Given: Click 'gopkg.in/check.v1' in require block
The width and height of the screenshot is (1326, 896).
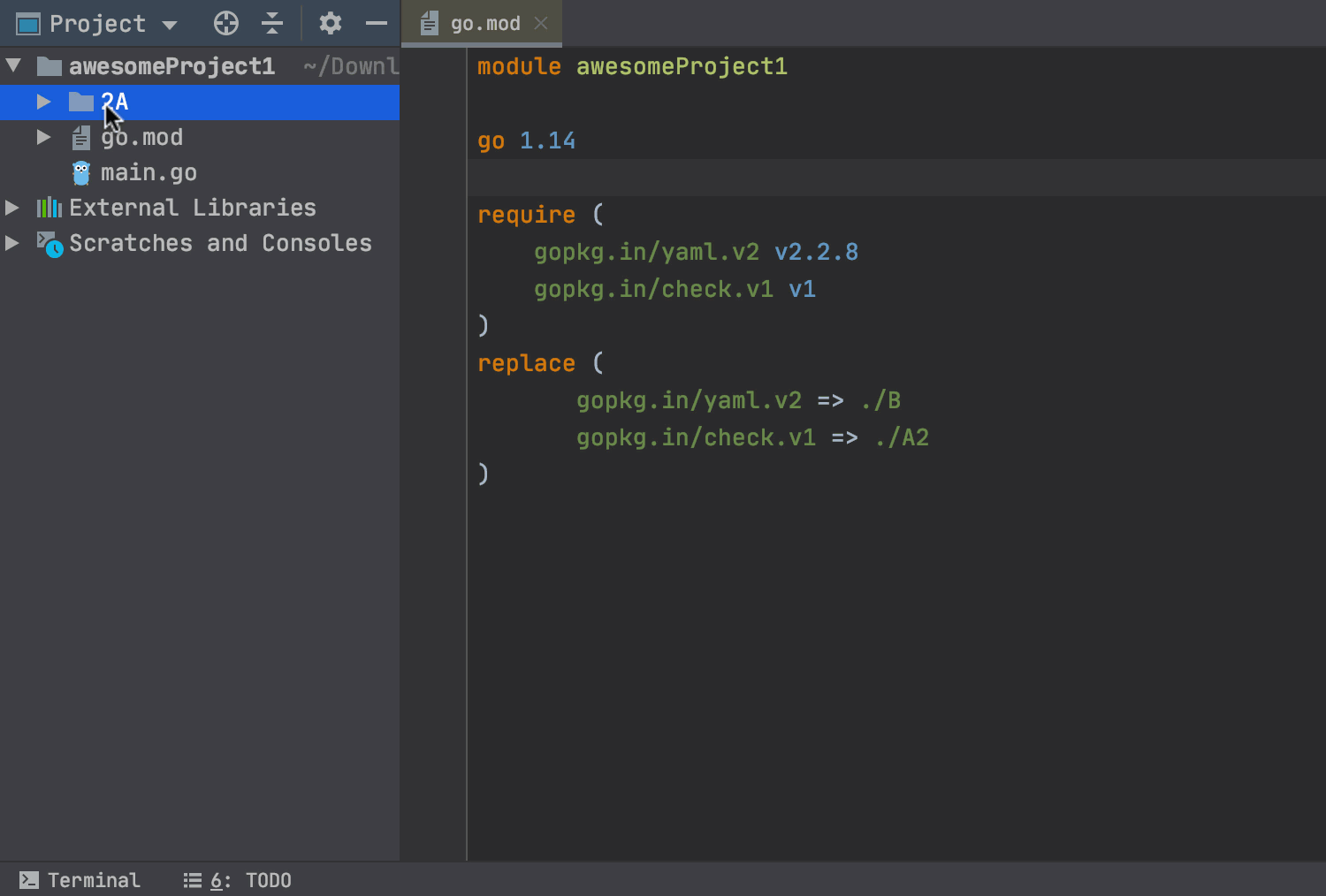Looking at the screenshot, I should (x=653, y=289).
